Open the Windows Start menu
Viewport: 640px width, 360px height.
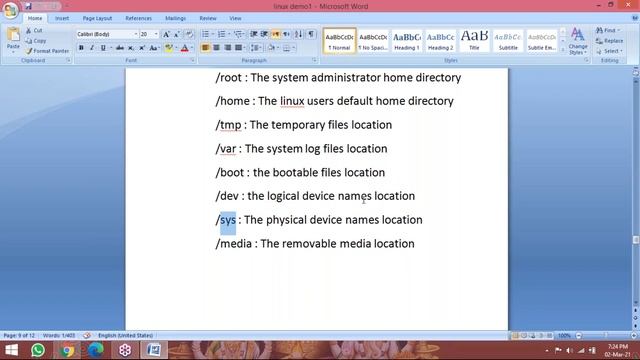11,350
